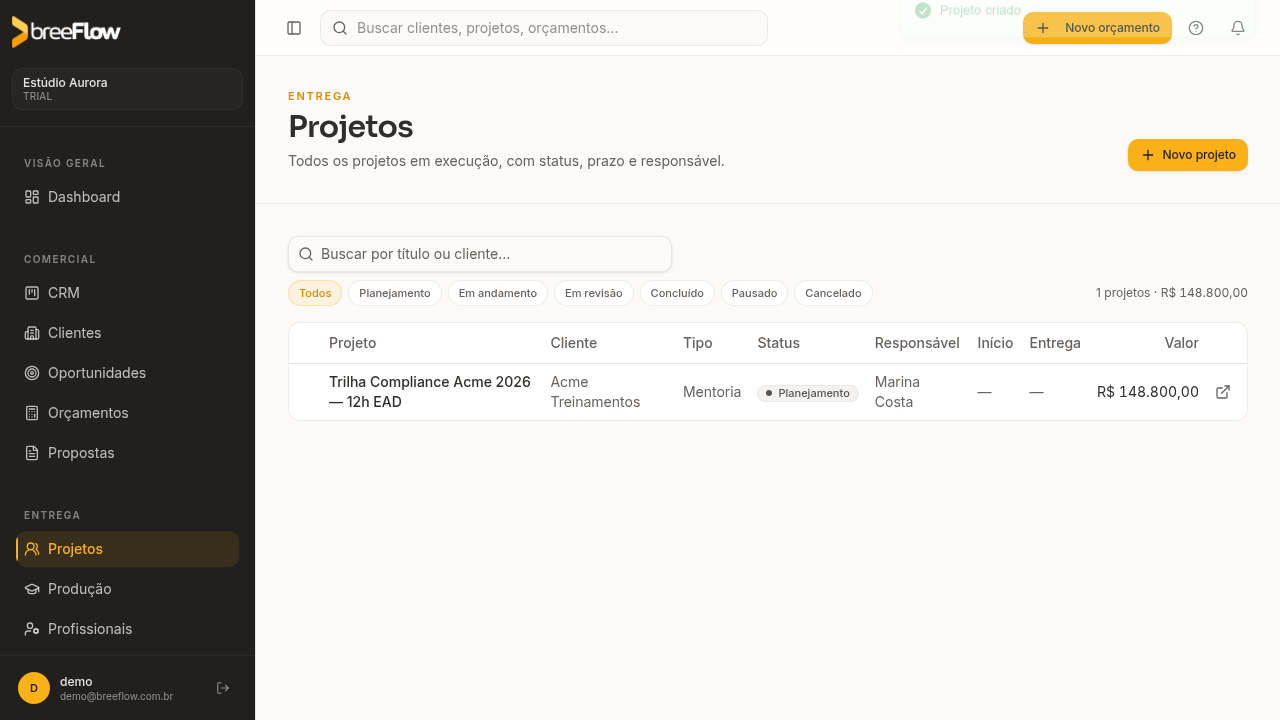The height and width of the screenshot is (720, 1280).
Task: Click the Valor column header
Action: pyautogui.click(x=1181, y=343)
